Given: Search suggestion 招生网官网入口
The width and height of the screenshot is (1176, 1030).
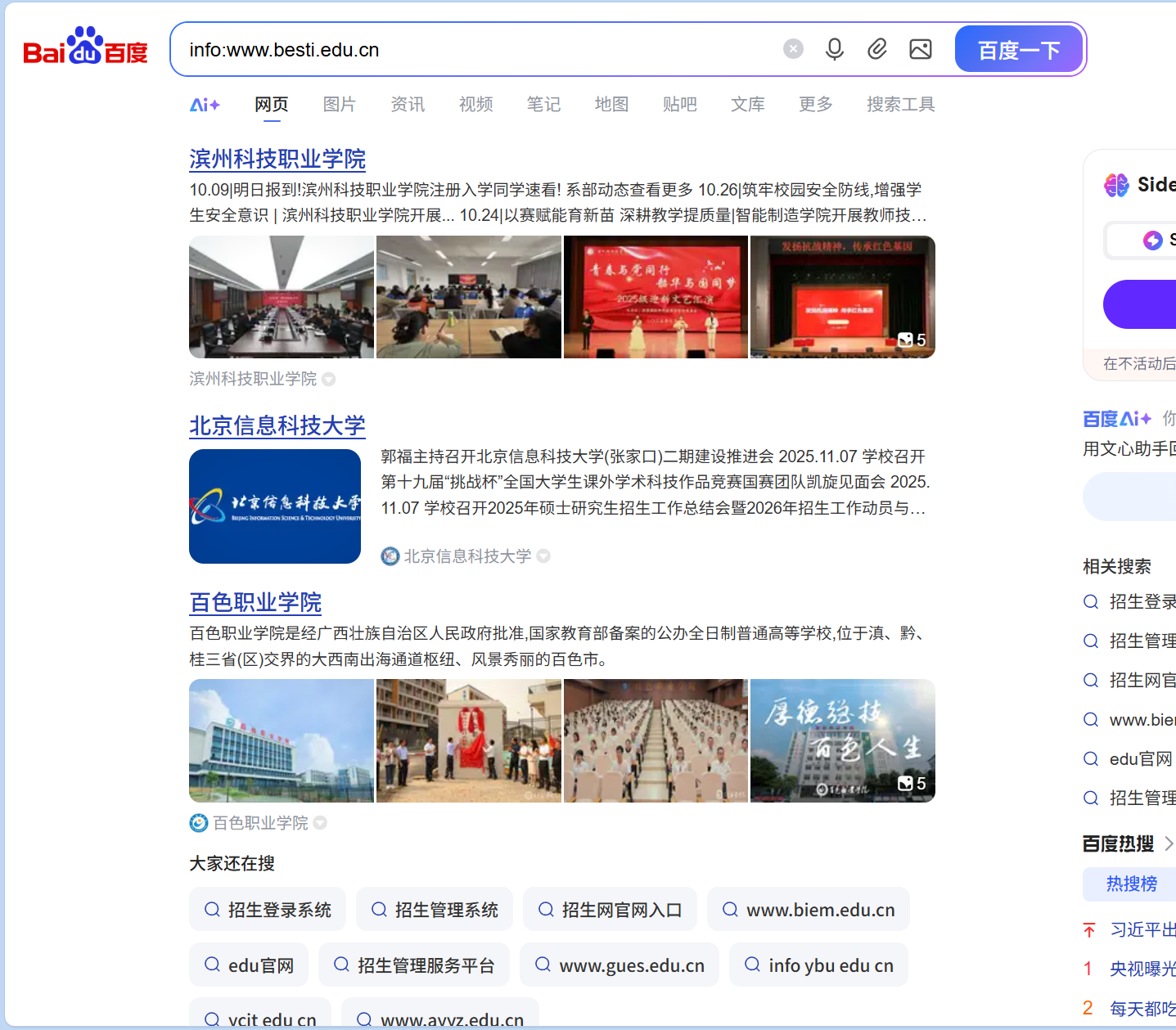Looking at the screenshot, I should [x=610, y=910].
